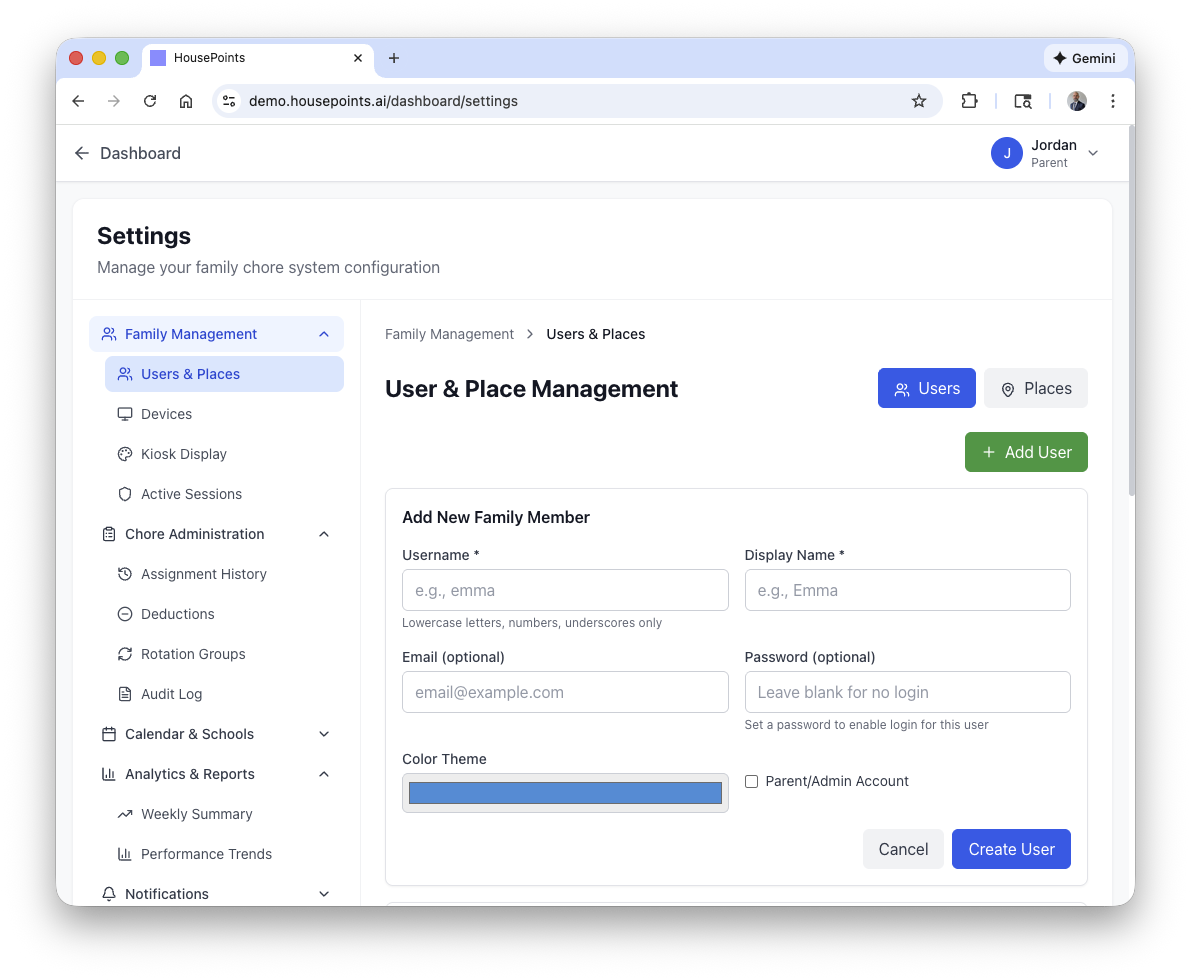Switch to the Users tab
This screenshot has height=980, width=1191.
click(x=927, y=388)
